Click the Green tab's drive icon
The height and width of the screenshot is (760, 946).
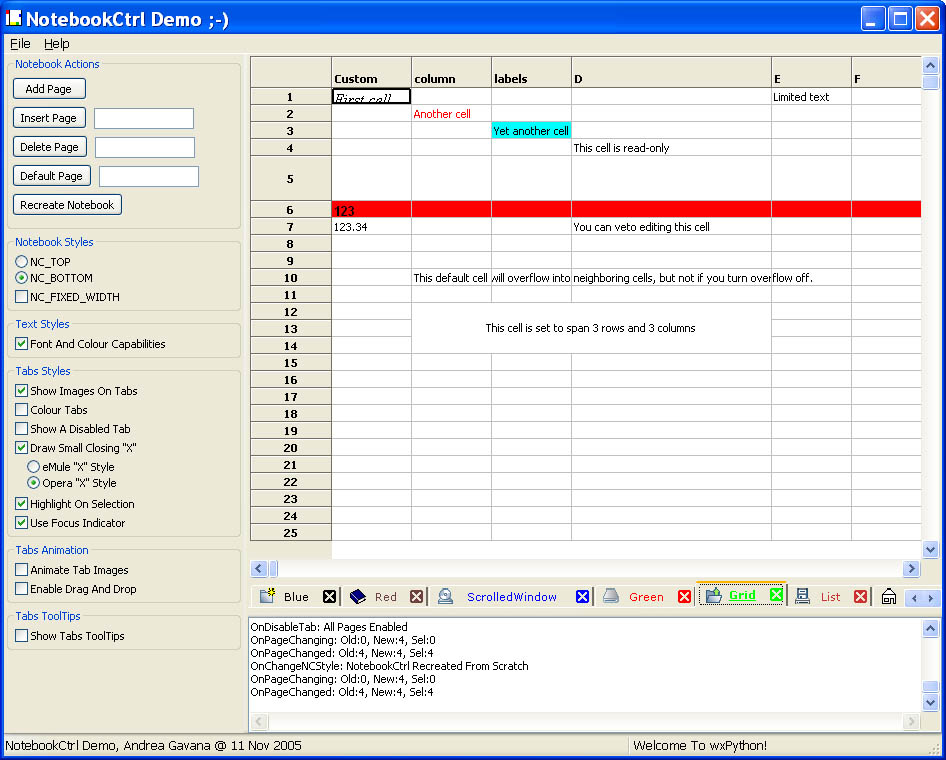click(x=610, y=597)
